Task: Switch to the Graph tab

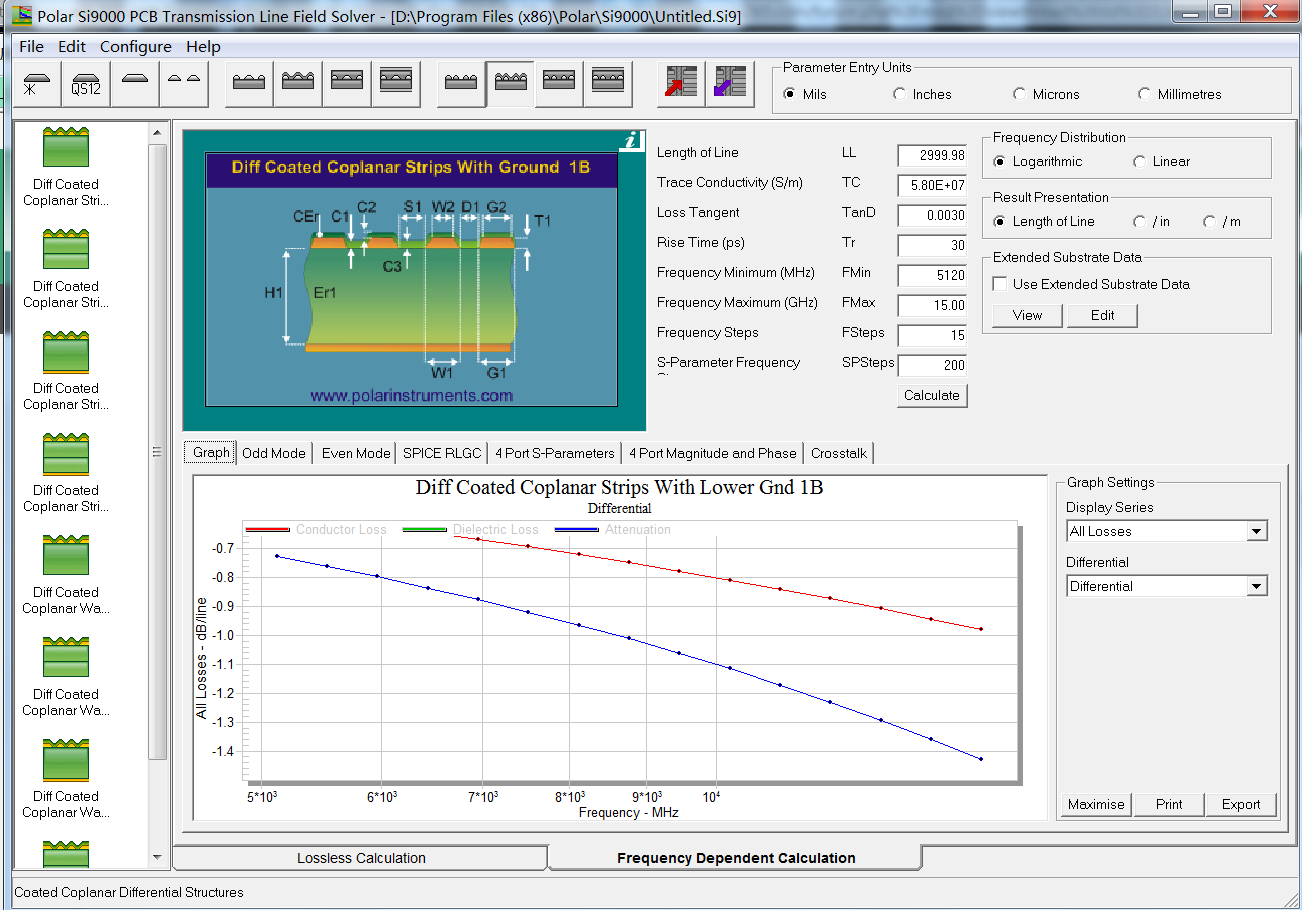Action: tap(211, 453)
